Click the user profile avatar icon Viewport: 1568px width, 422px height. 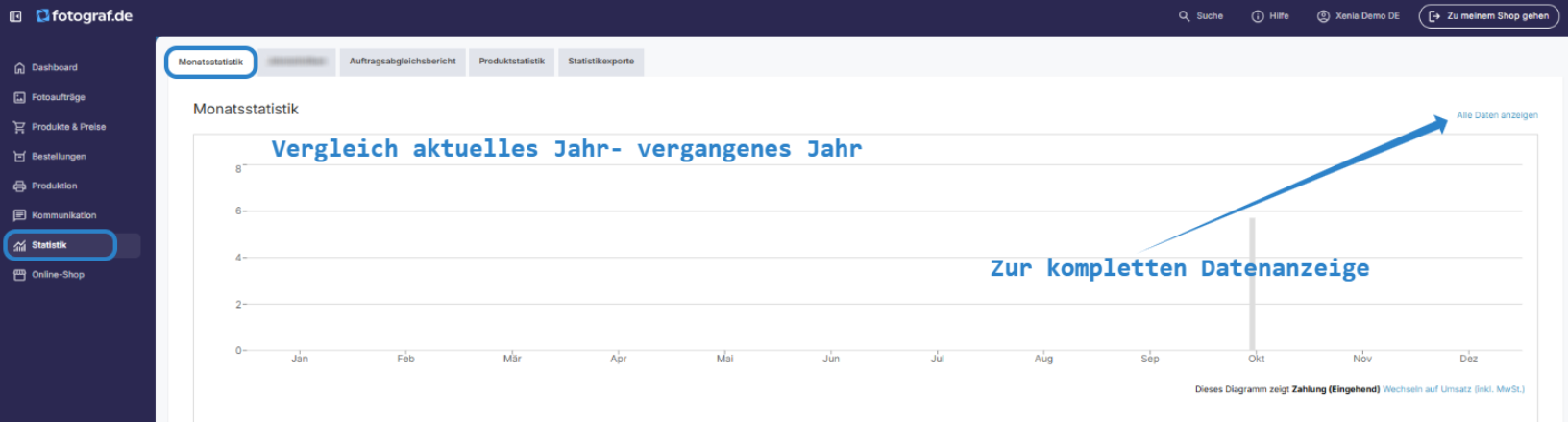pyautogui.click(x=1323, y=16)
